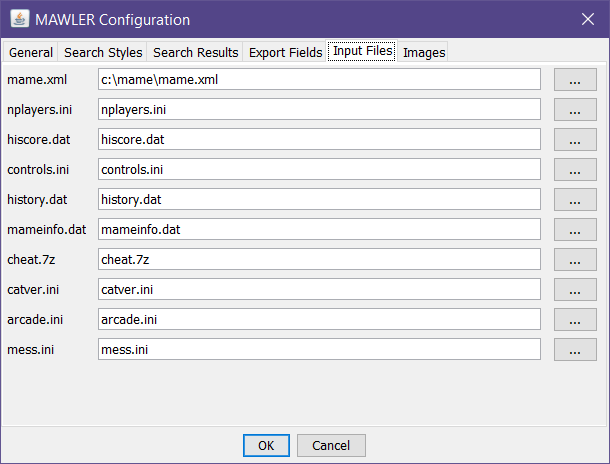This screenshot has width=610, height=464.
Task: Open the Search Styles tab
Action: (104, 52)
